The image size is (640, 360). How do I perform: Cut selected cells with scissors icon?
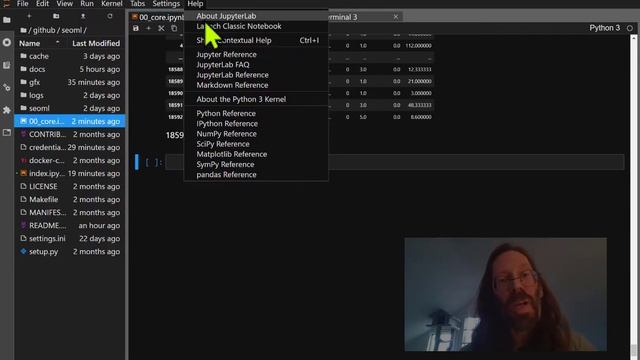coord(161,29)
